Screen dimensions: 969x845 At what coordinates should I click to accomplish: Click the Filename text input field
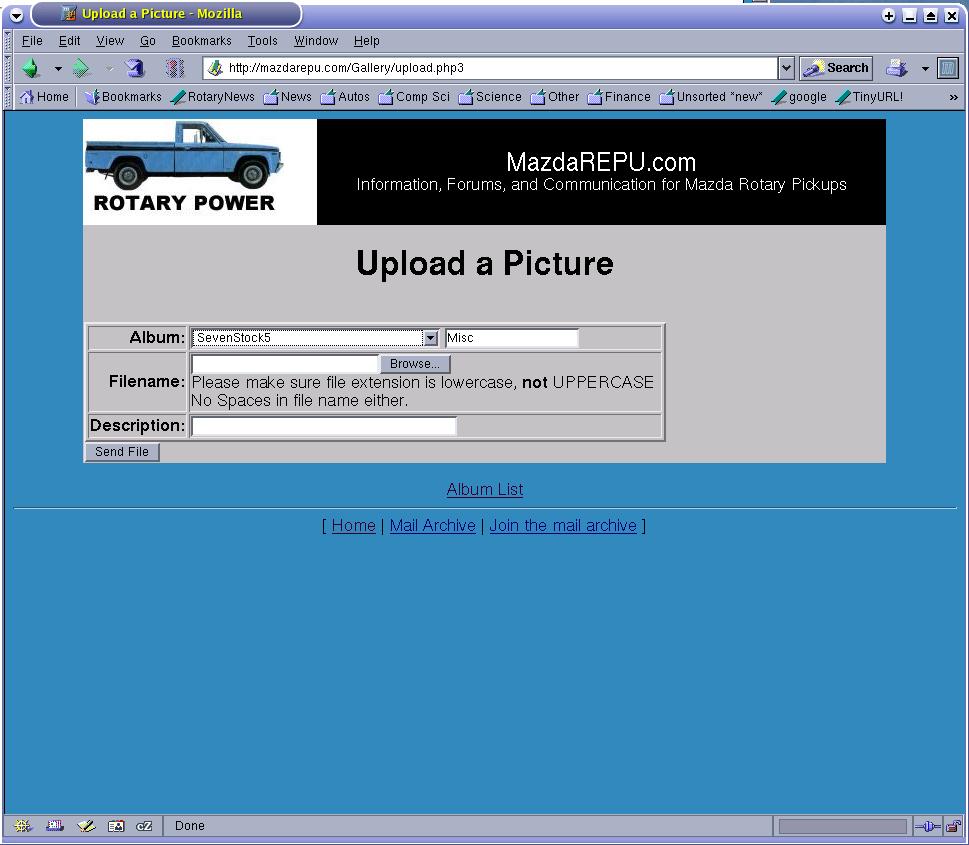pos(285,364)
